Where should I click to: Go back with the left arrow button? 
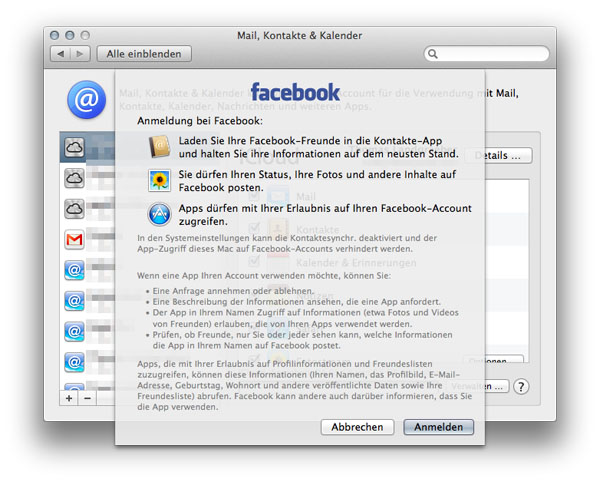(x=60, y=54)
